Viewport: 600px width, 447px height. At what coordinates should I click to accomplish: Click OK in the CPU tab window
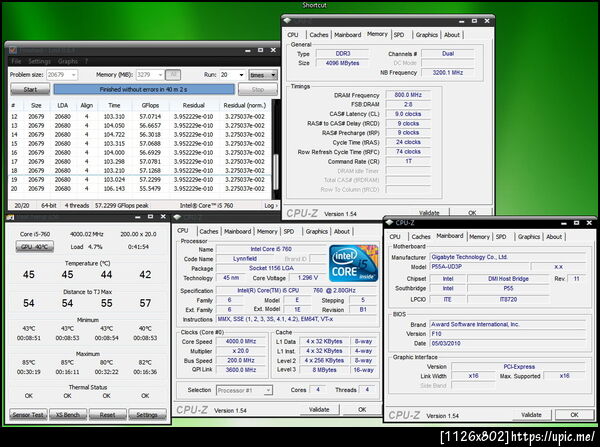click(x=362, y=409)
